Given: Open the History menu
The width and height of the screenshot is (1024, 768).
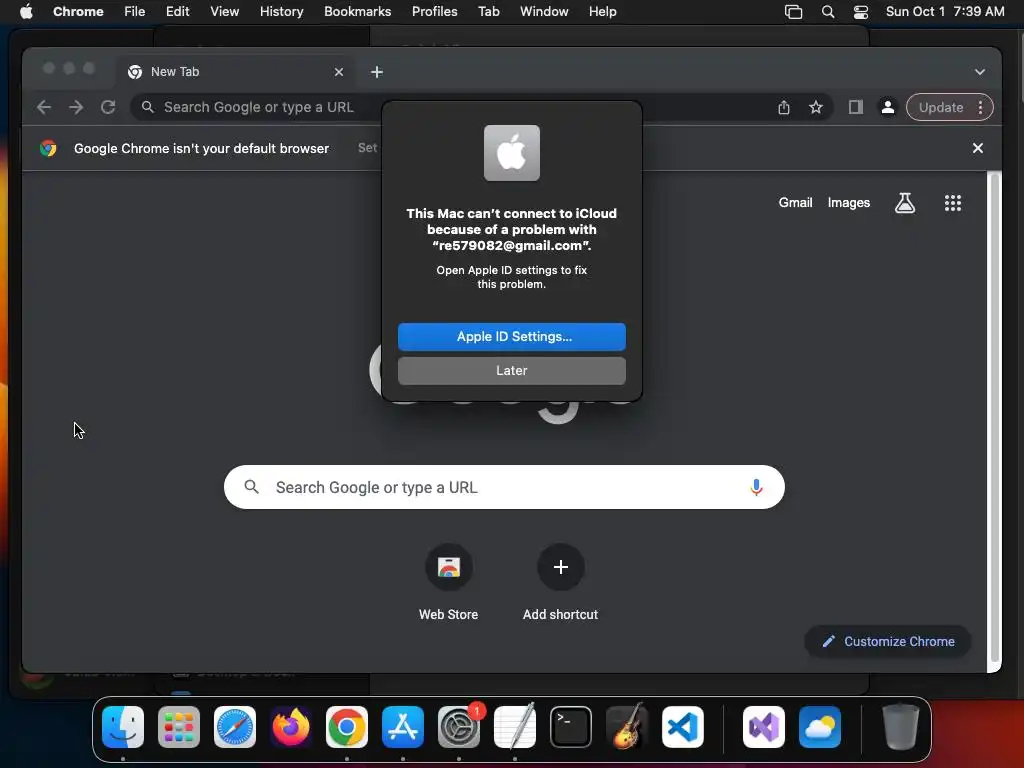Looking at the screenshot, I should coord(281,11).
